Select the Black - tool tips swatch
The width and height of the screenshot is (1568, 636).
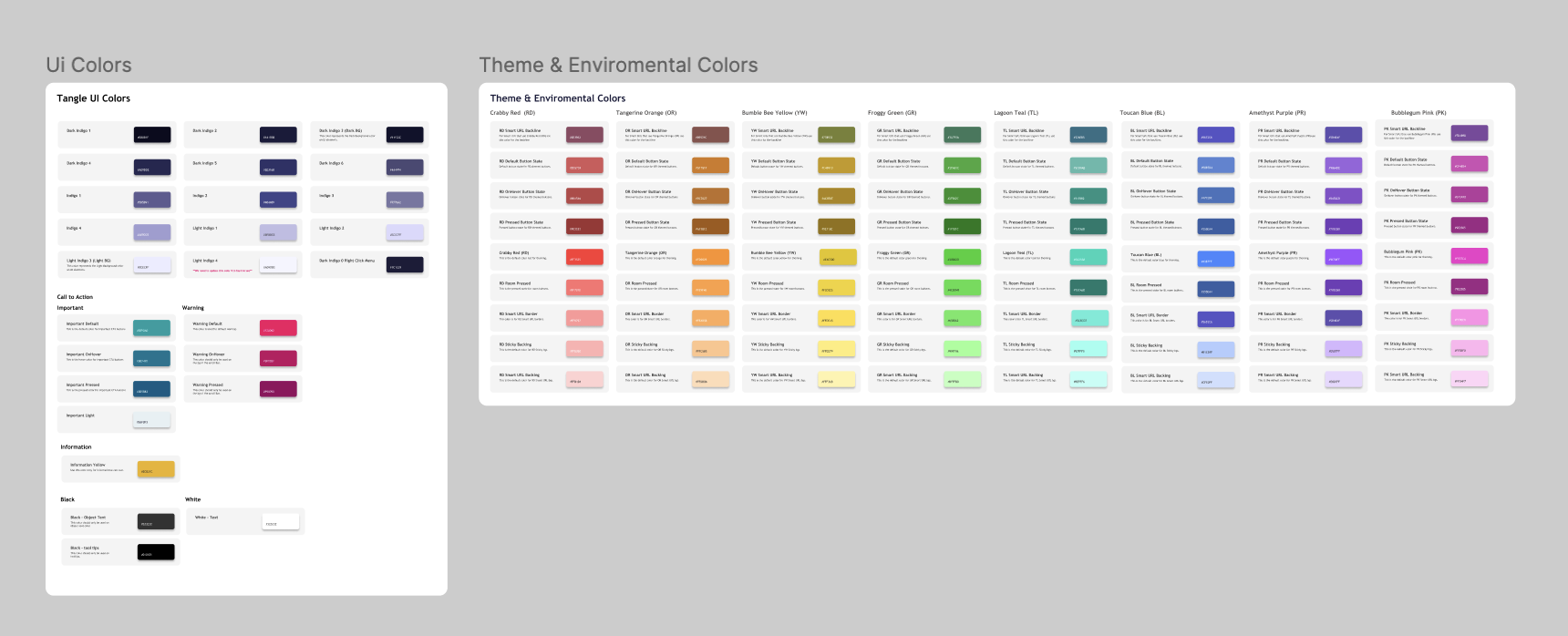point(156,552)
